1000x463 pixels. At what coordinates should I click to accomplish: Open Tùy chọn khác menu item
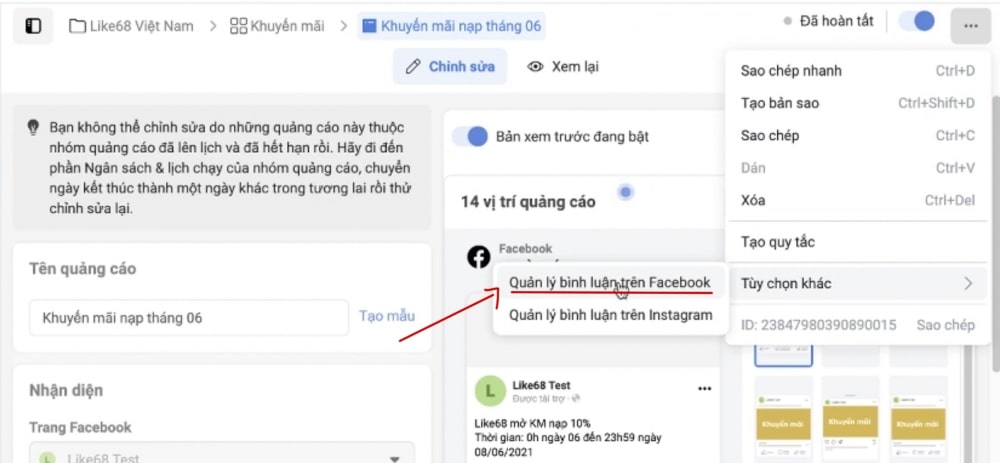[x=857, y=284]
